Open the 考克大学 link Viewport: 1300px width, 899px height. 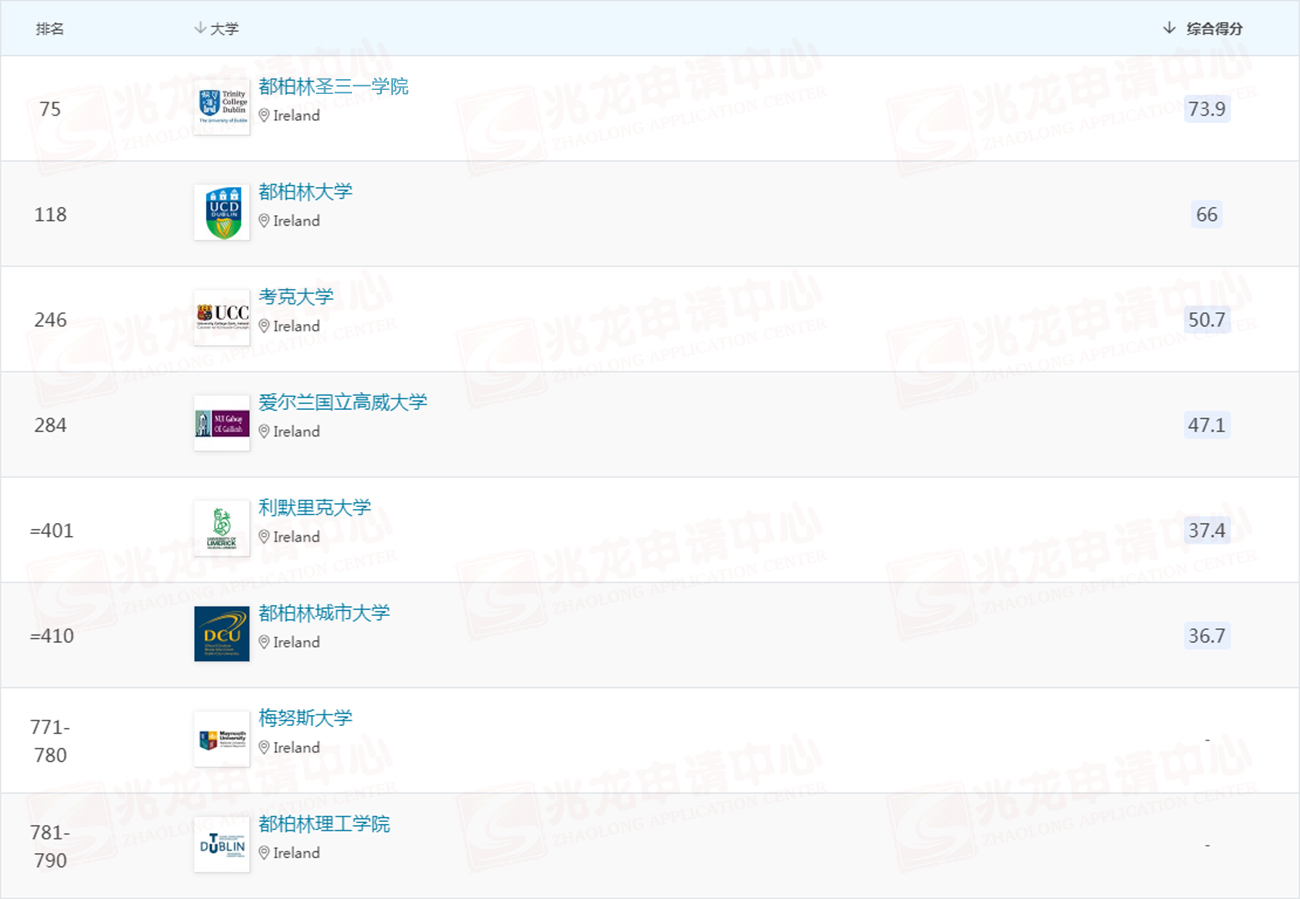(x=296, y=297)
